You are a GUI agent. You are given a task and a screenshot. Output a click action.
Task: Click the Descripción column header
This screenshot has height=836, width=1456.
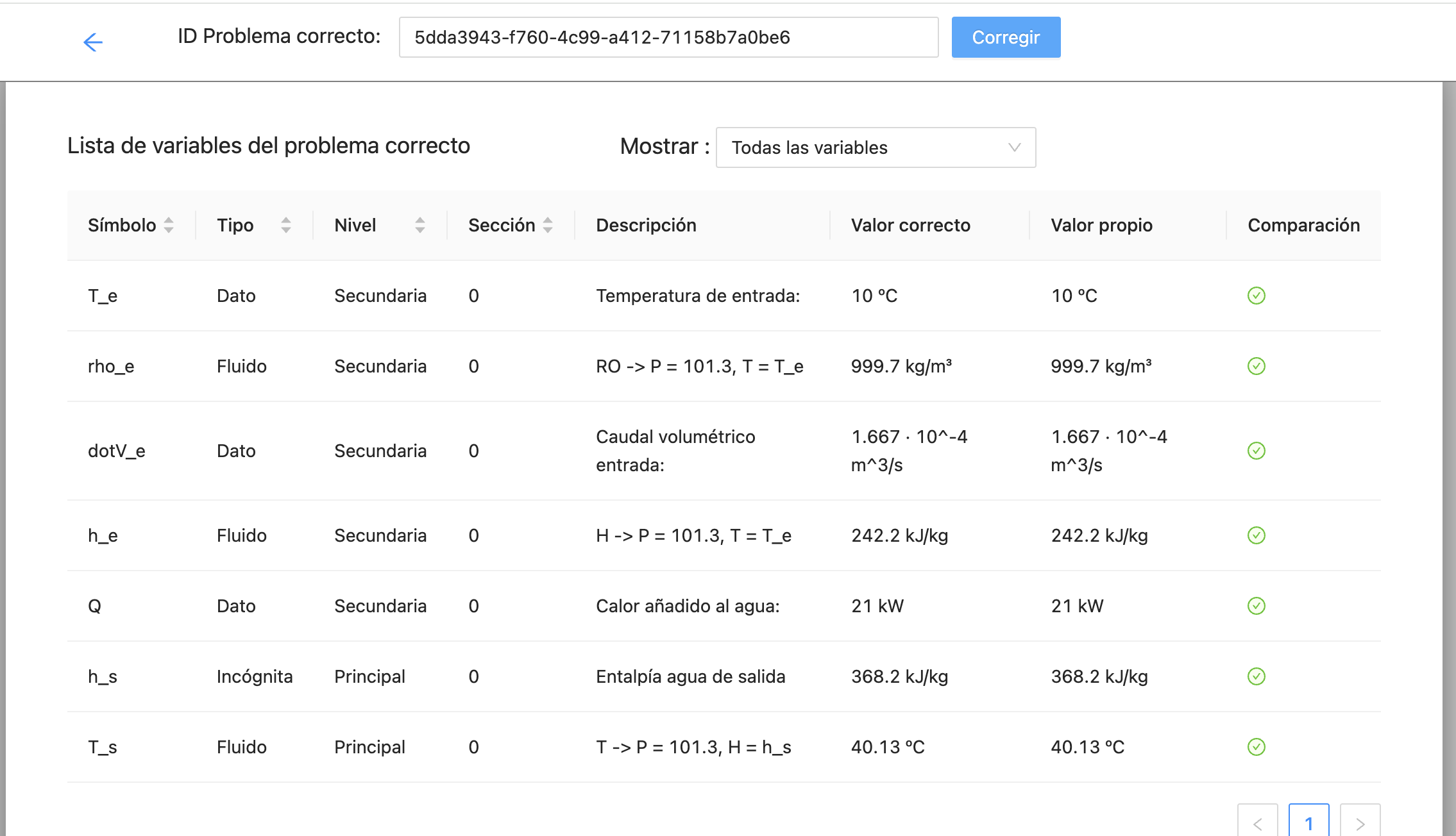click(646, 225)
